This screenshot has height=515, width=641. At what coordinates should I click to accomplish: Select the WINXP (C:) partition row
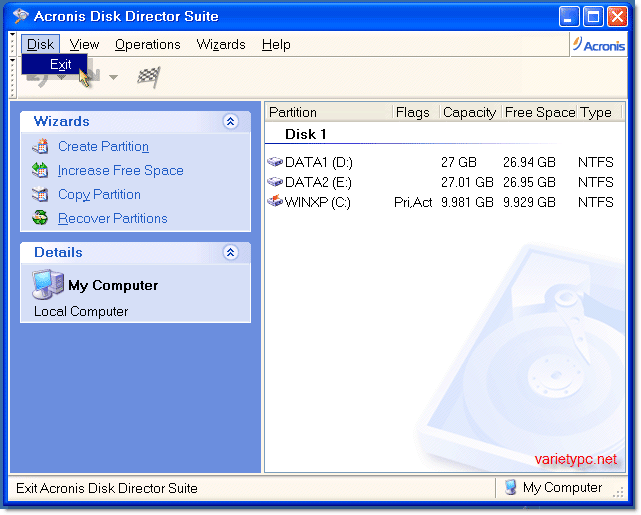pyautogui.click(x=441, y=202)
